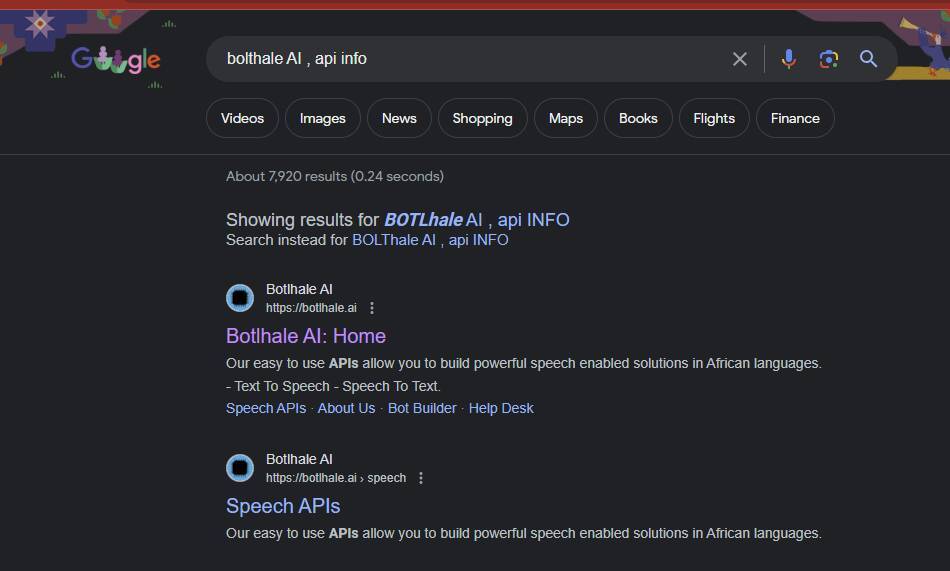Click inside the search query text field
Screen dimensions: 950x571
470,59
